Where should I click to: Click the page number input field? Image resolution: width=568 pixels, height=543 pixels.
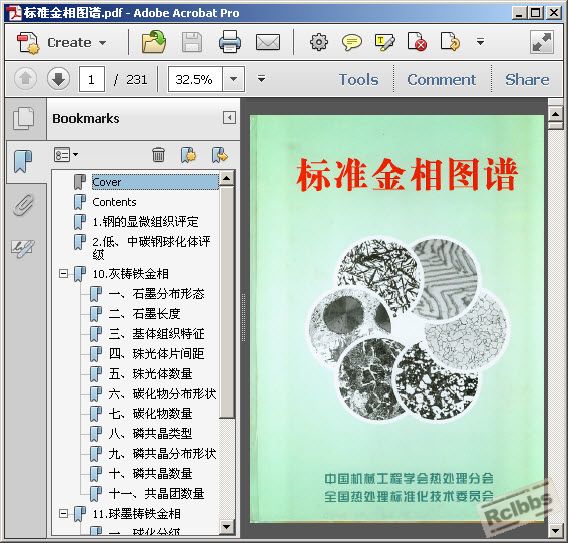coord(92,79)
